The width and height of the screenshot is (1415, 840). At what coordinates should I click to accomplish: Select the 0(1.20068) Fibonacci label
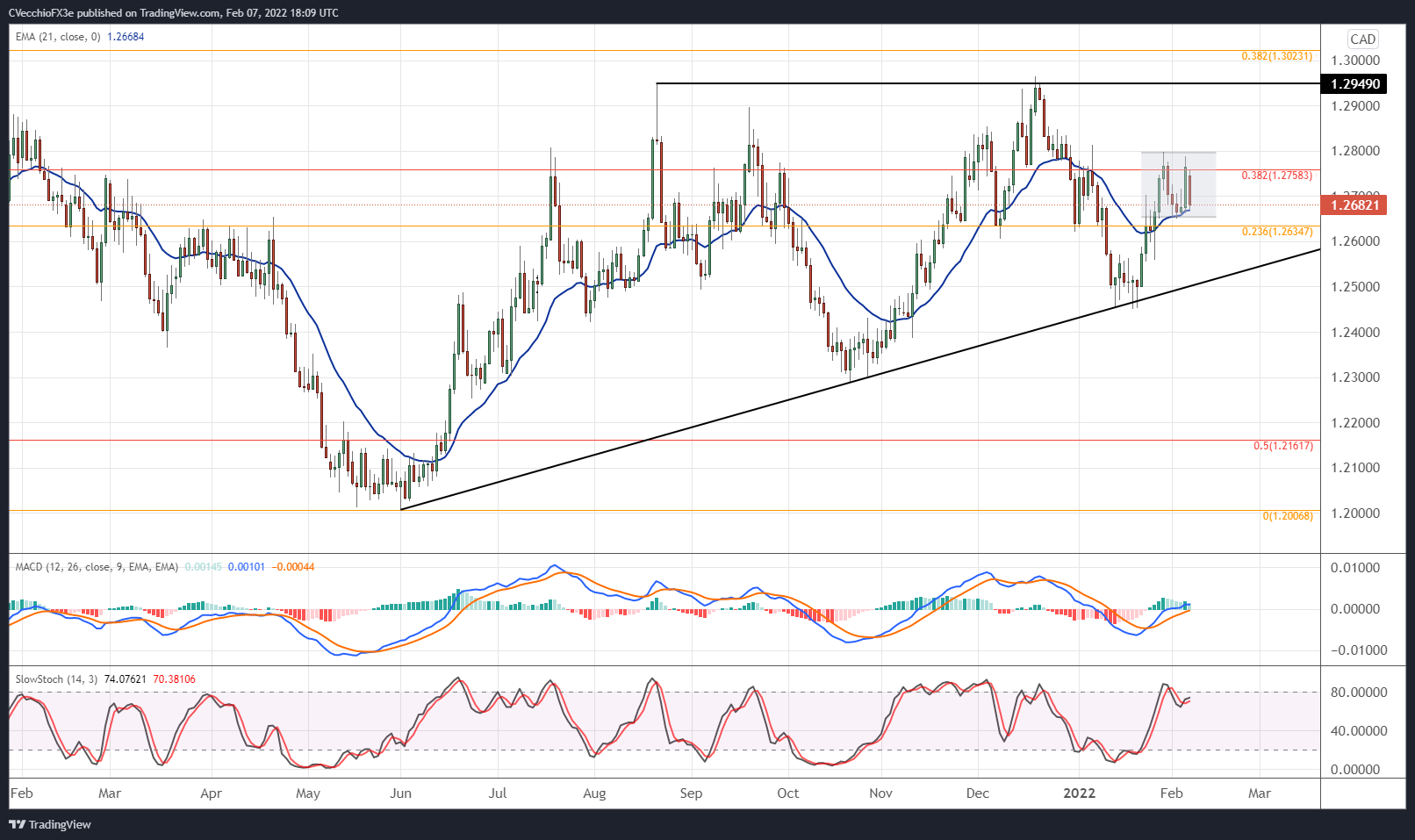[x=1287, y=516]
